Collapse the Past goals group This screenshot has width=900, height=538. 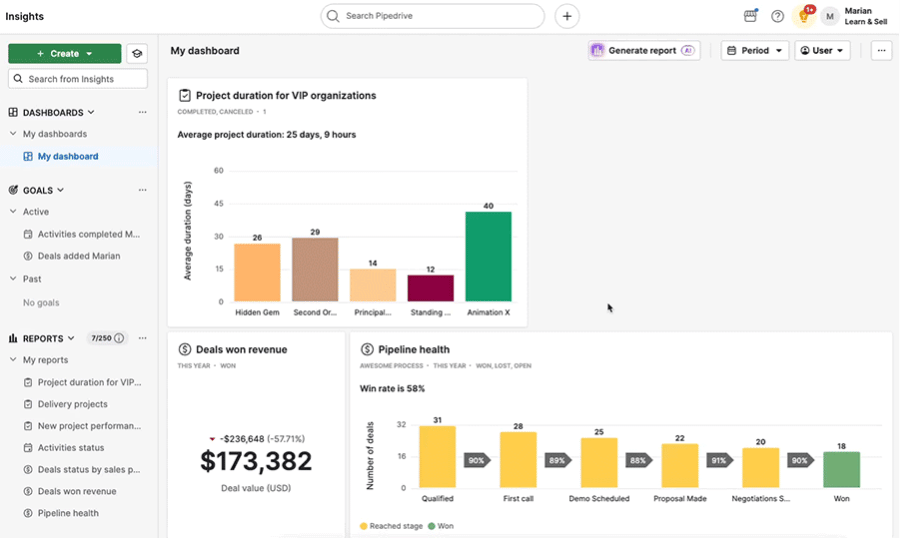click(13, 278)
